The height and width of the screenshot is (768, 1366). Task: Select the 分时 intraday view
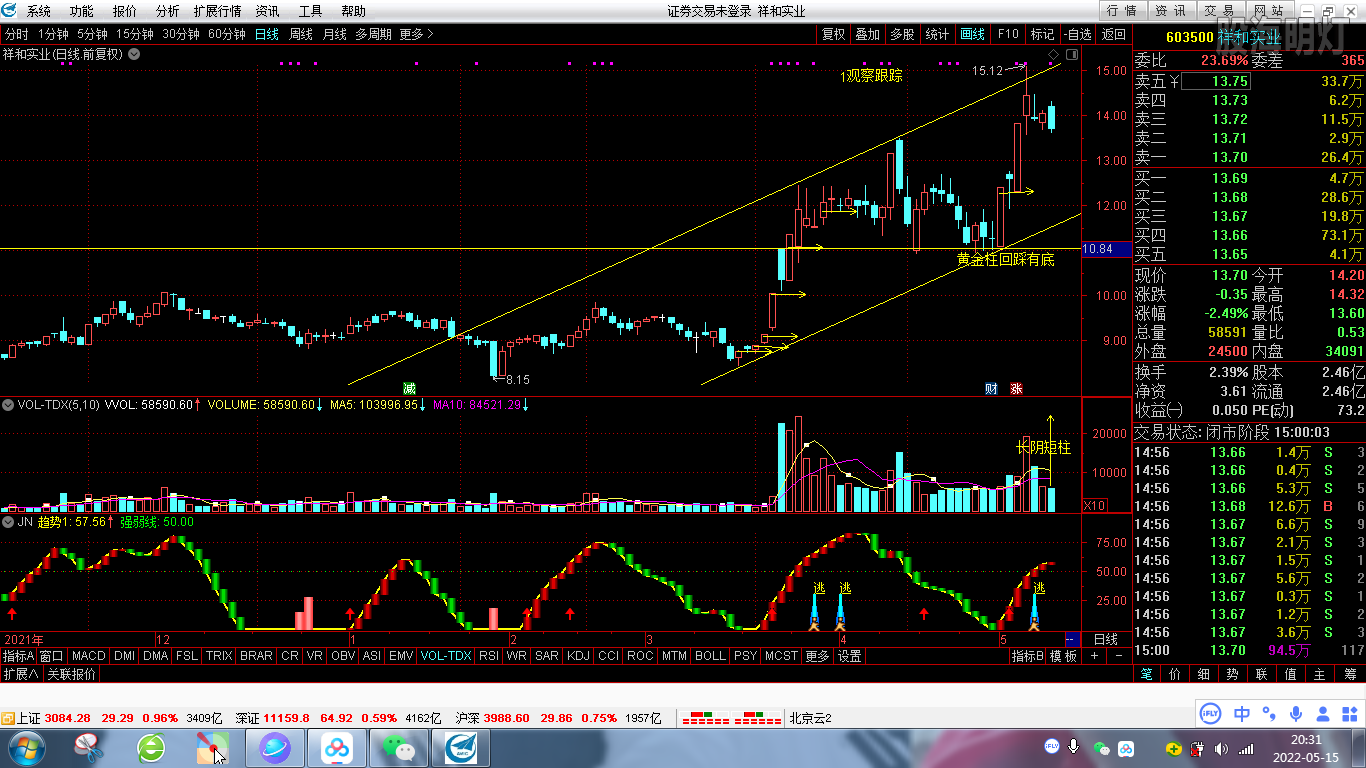[x=16, y=34]
